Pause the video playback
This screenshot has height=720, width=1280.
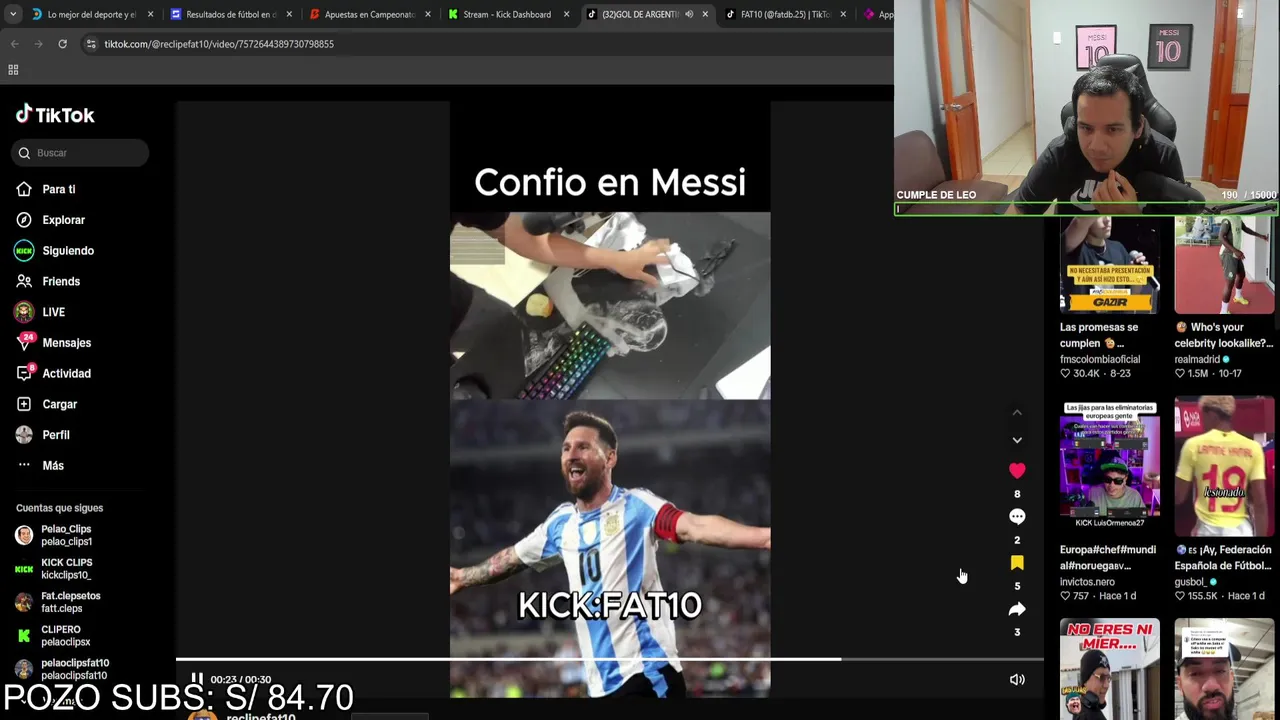(197, 679)
